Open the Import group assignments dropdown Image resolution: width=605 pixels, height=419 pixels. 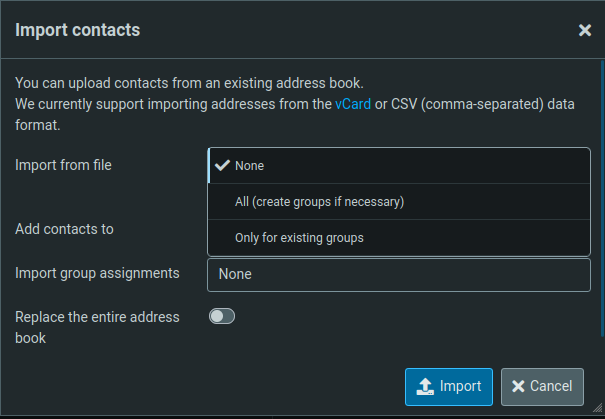(x=398, y=274)
